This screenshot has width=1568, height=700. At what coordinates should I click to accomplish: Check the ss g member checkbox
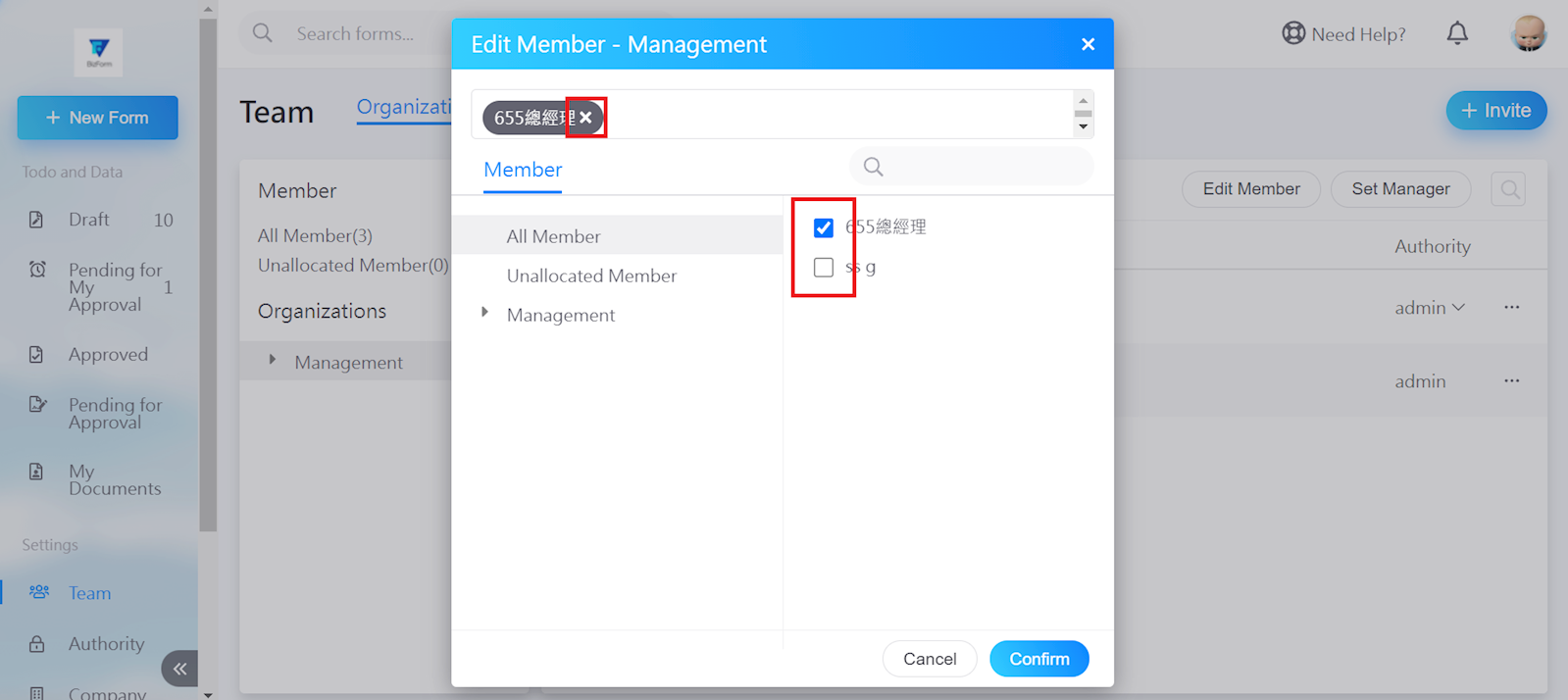[824, 268]
